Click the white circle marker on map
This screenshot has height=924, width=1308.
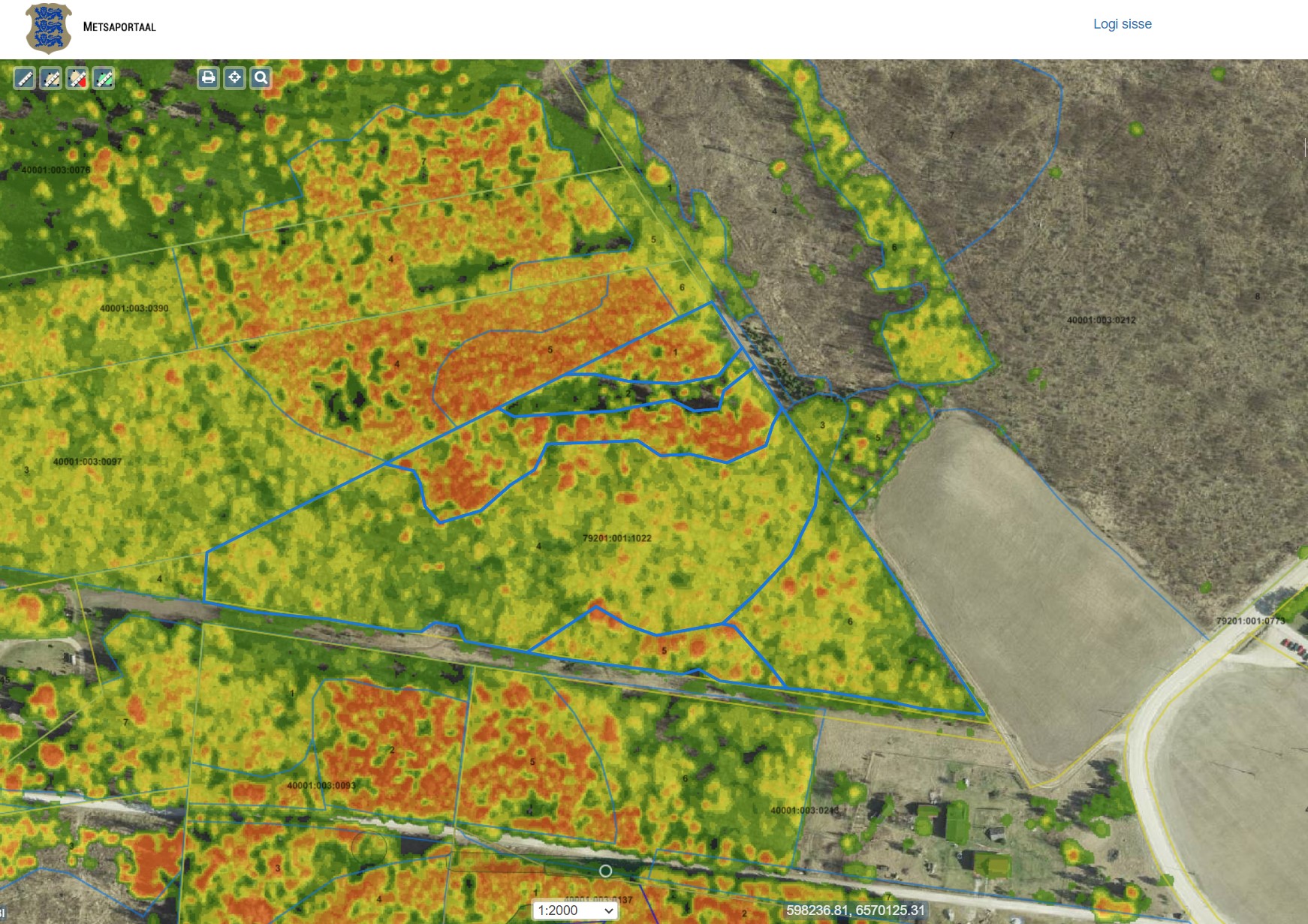pos(605,871)
